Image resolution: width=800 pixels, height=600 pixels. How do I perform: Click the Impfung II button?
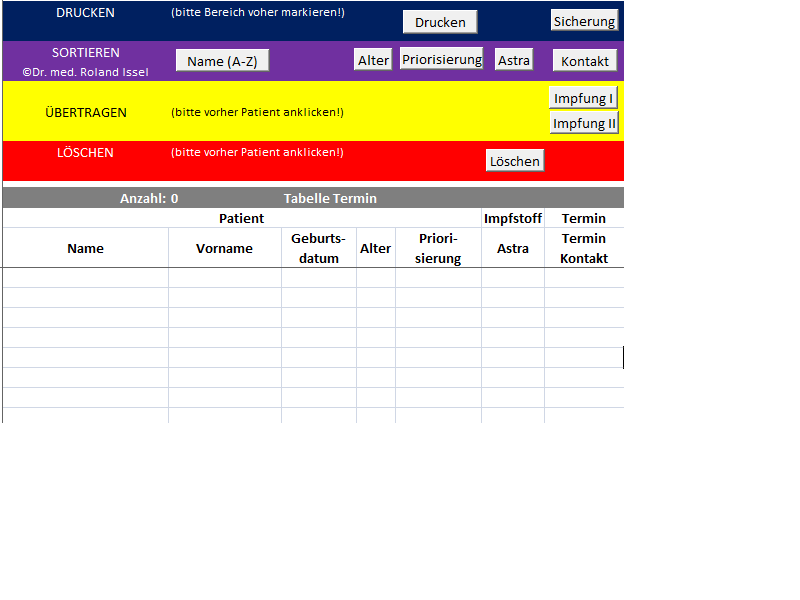point(584,123)
